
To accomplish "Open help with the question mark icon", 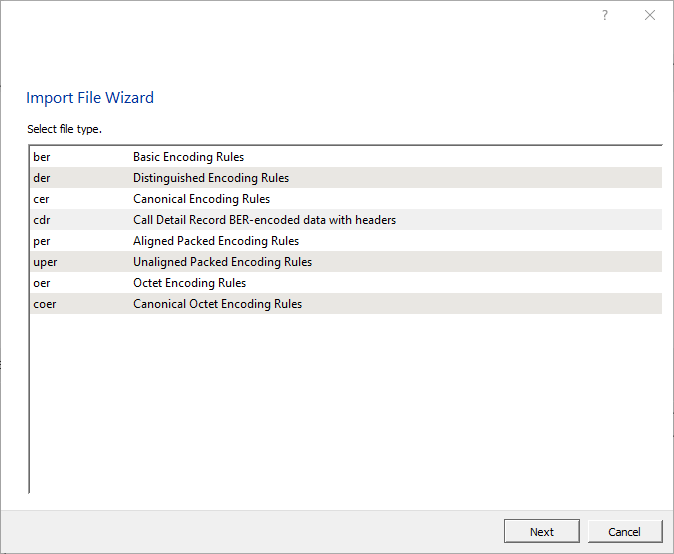I will click(604, 15).
